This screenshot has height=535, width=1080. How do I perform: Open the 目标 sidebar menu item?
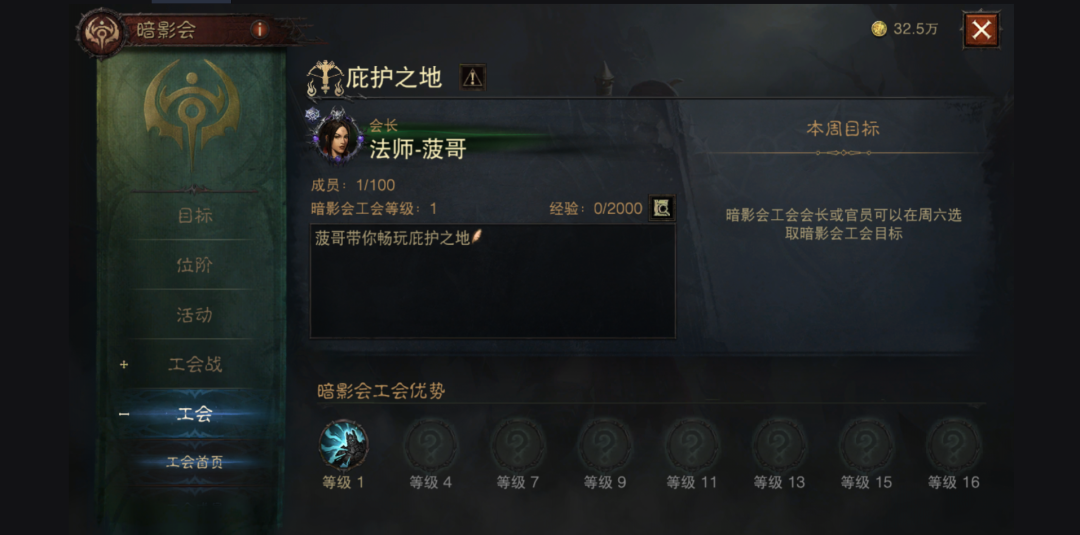click(195, 216)
